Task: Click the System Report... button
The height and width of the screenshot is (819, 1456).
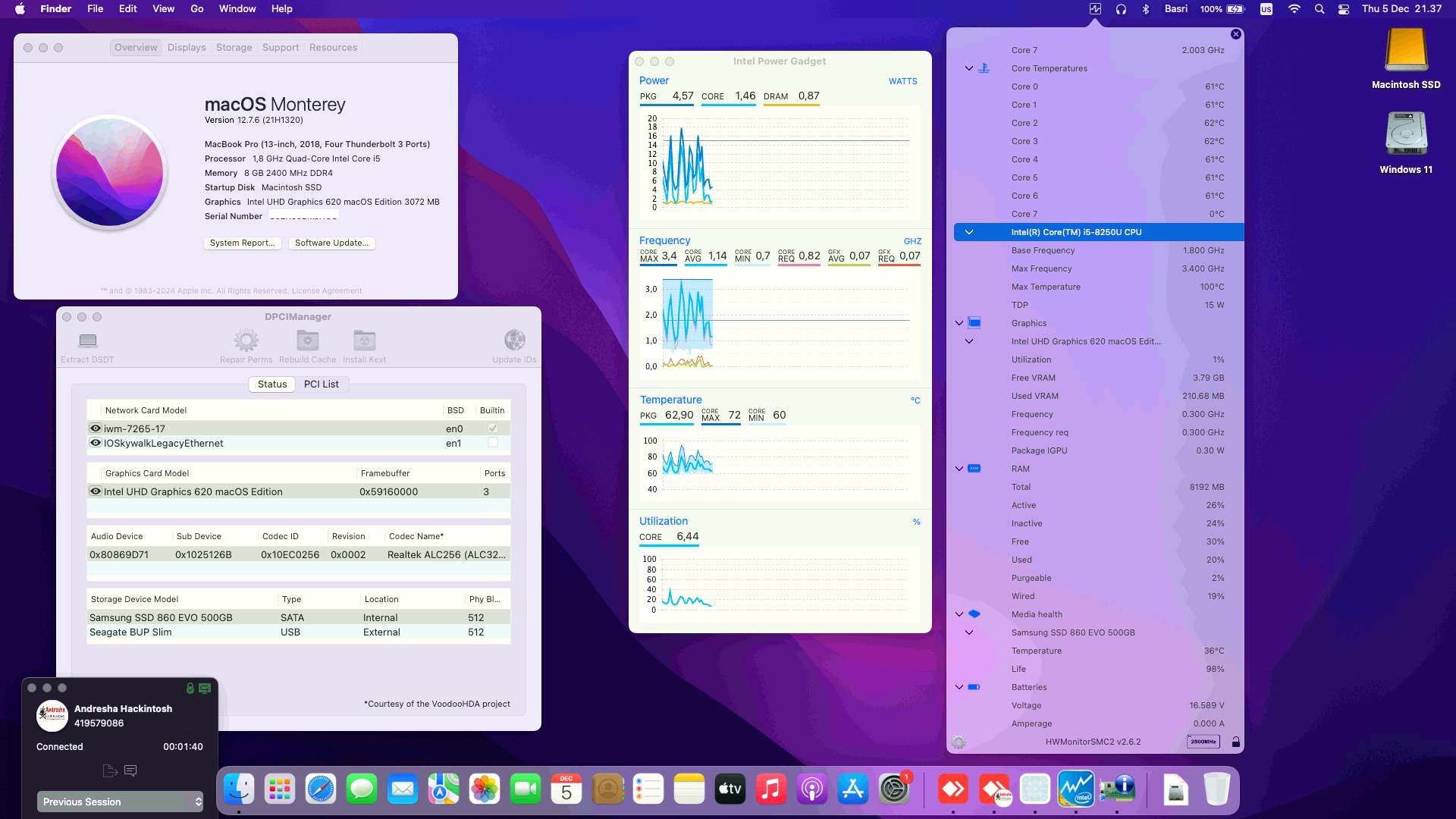Action: pos(243,243)
